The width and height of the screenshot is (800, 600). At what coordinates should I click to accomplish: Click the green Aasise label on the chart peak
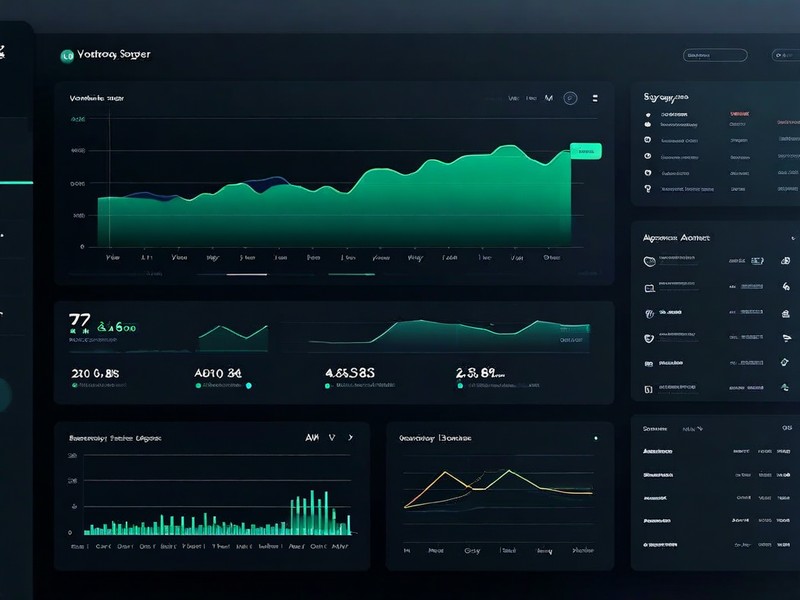tap(584, 150)
